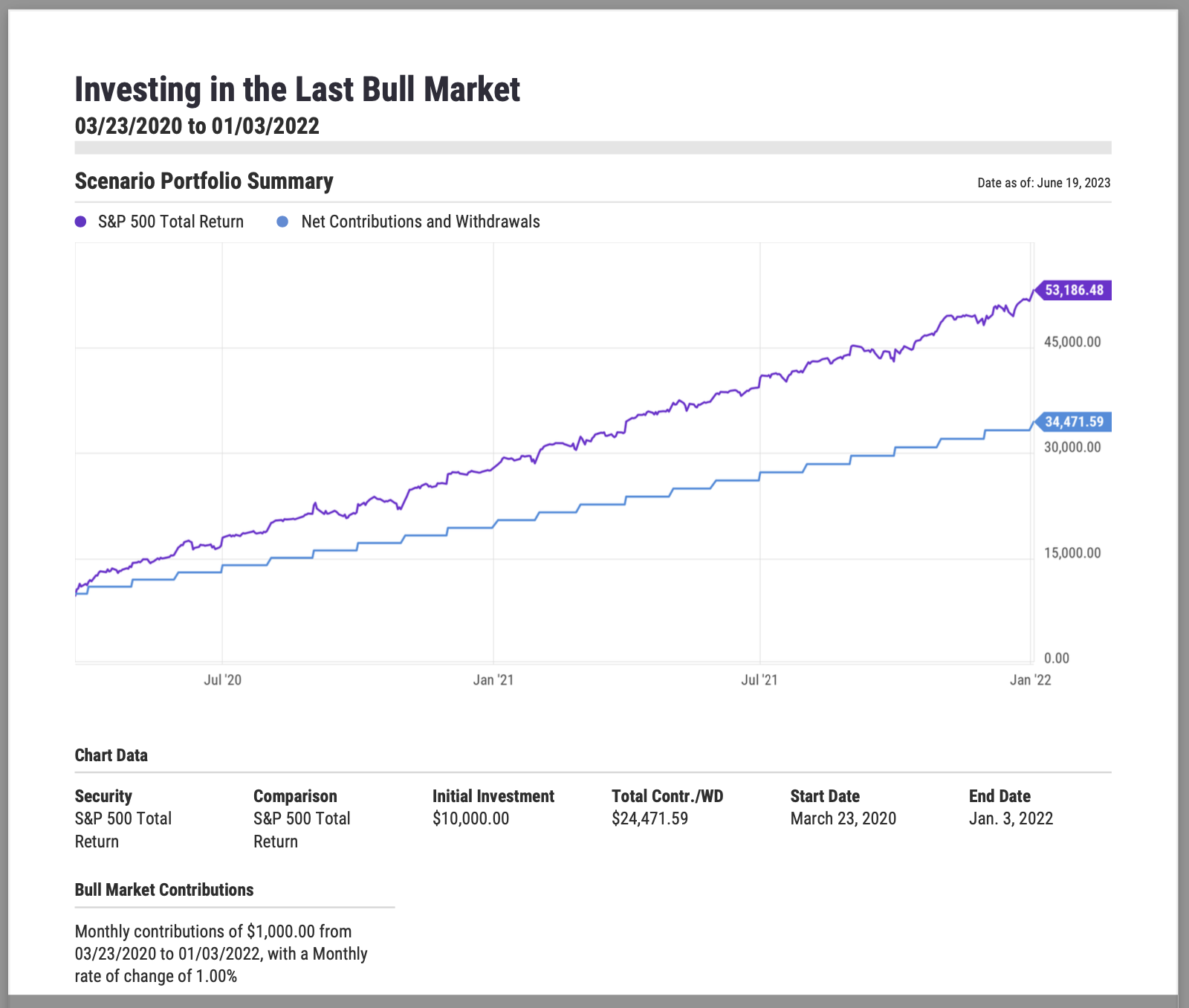Select the Jan '22 x-axis label
Viewport: 1189px width, 1008px height.
1030,680
